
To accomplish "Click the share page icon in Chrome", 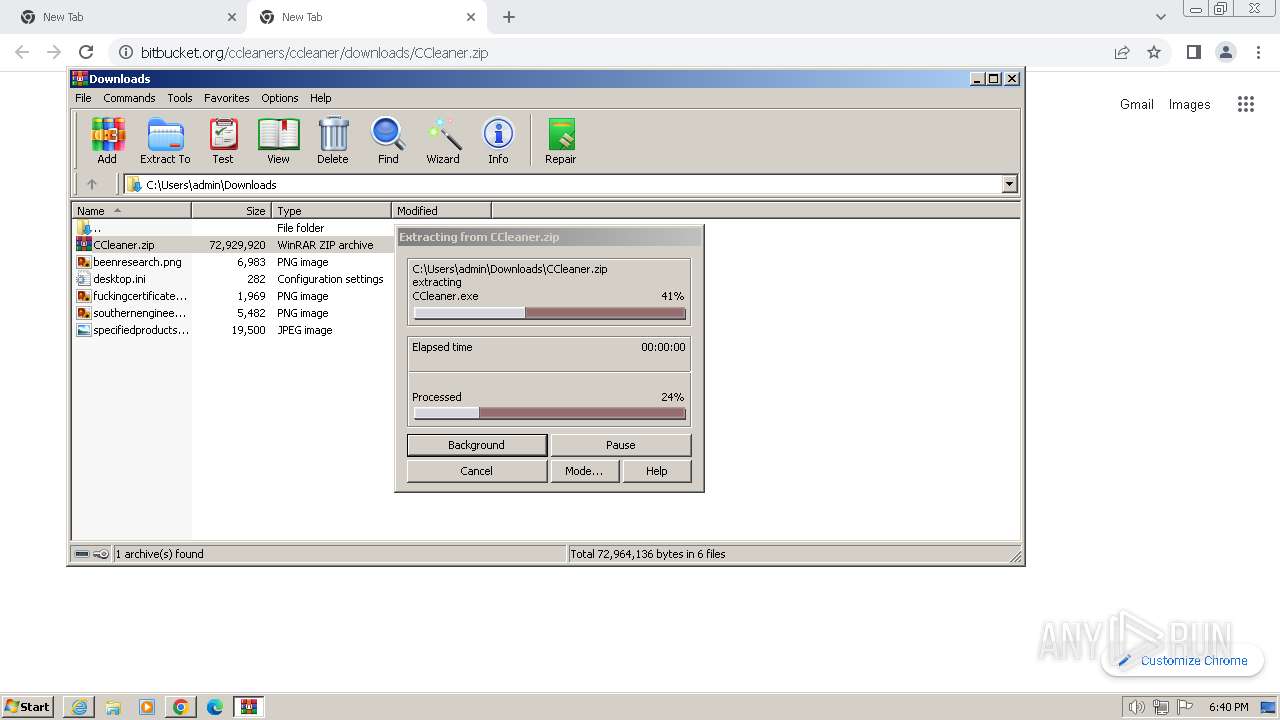I will [x=1122, y=52].
